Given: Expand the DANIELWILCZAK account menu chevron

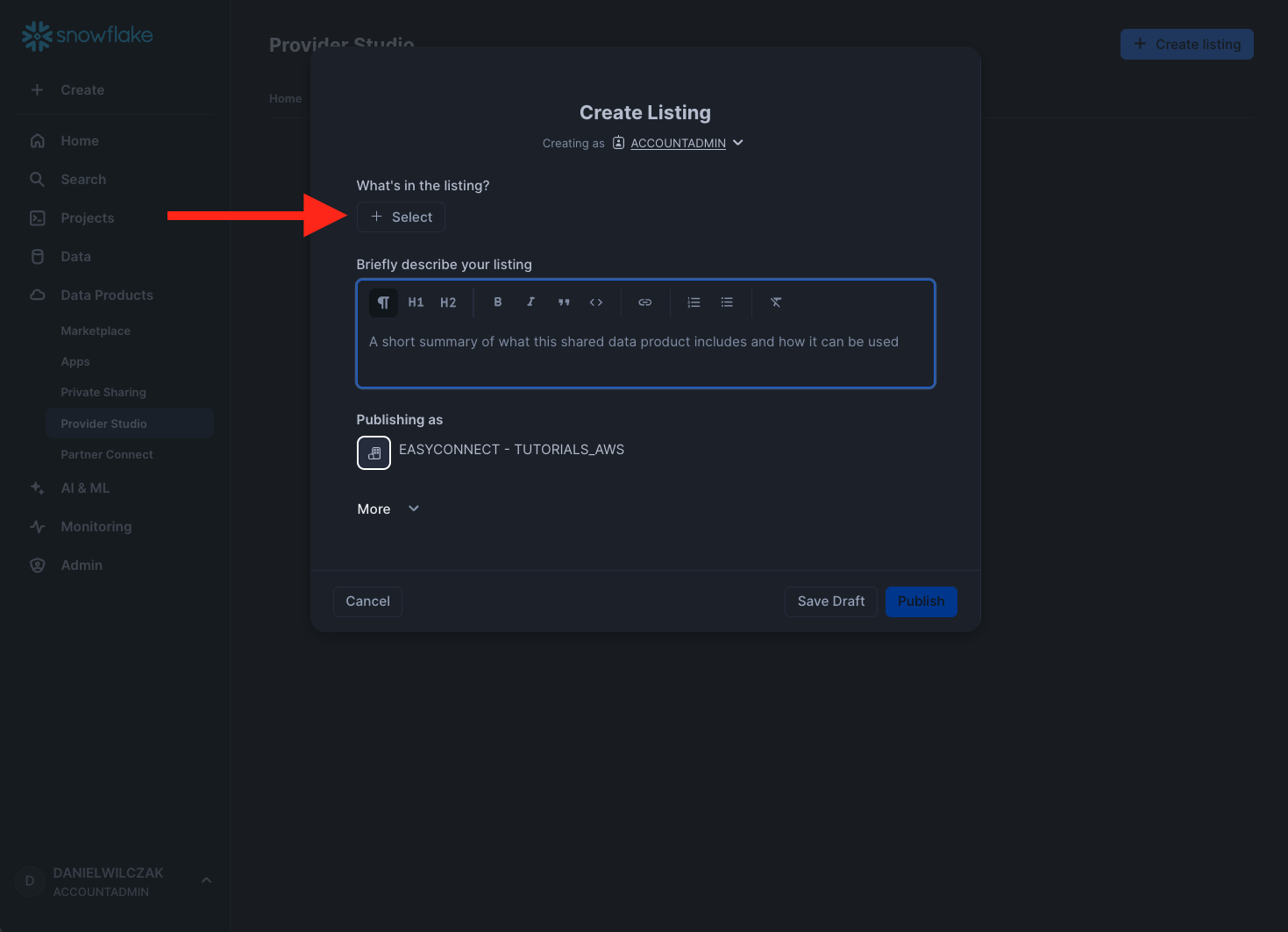Looking at the screenshot, I should (x=206, y=880).
